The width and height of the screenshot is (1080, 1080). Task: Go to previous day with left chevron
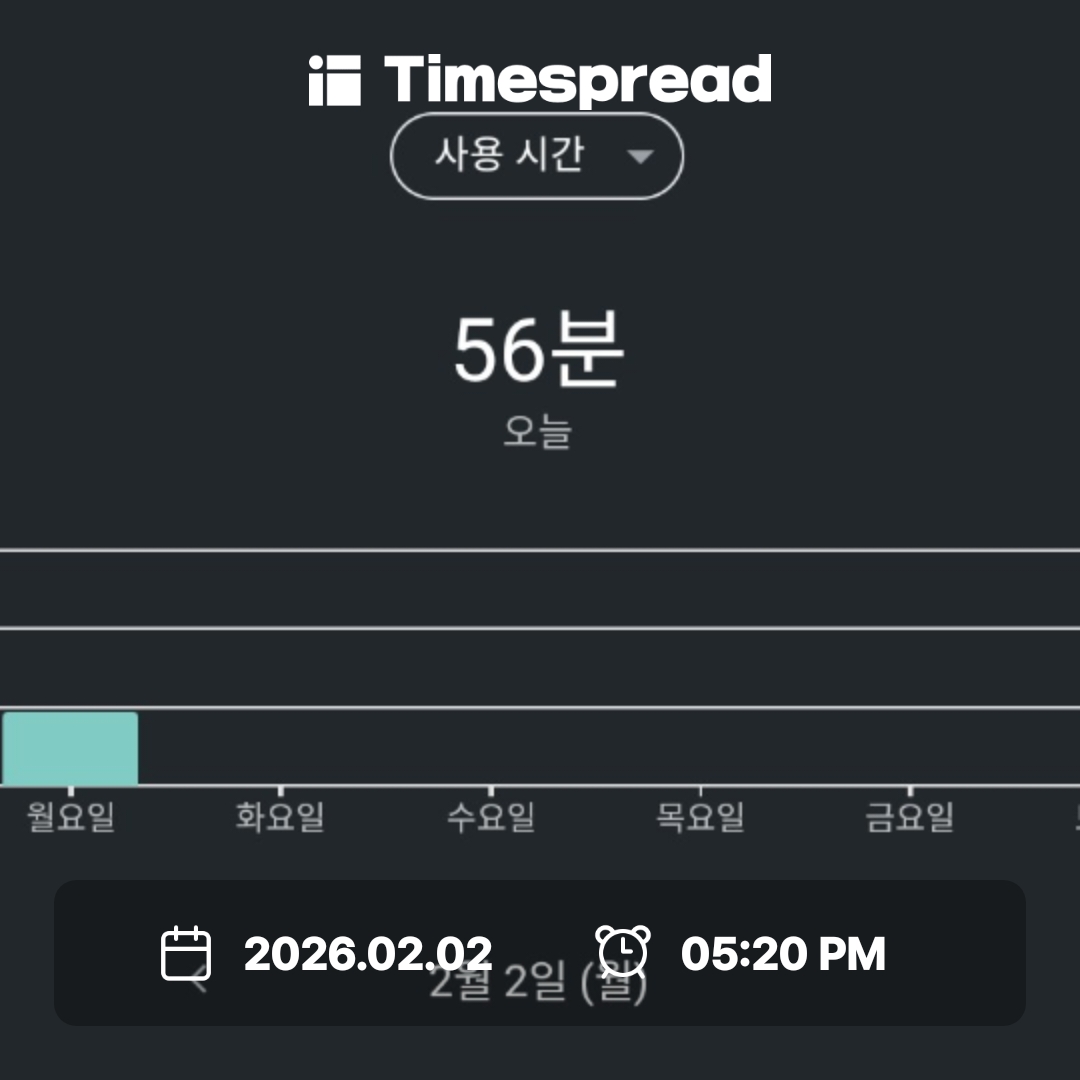tap(198, 984)
